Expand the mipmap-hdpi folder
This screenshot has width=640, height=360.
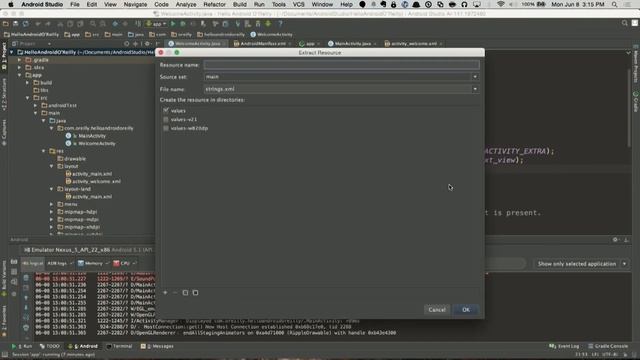pyautogui.click(x=51, y=212)
